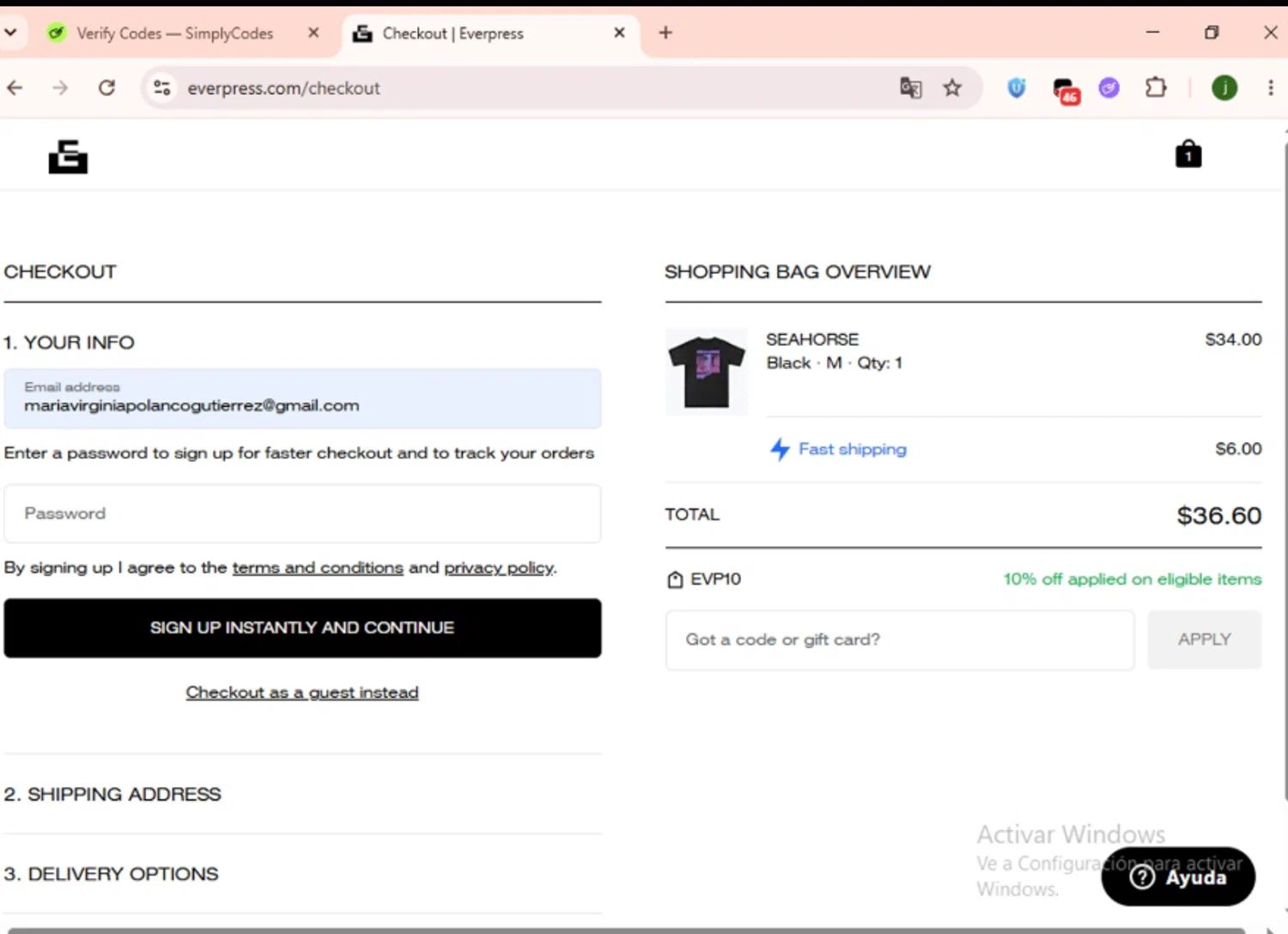The height and width of the screenshot is (934, 1288).
Task: Open the privacy policy link
Action: 499,567
